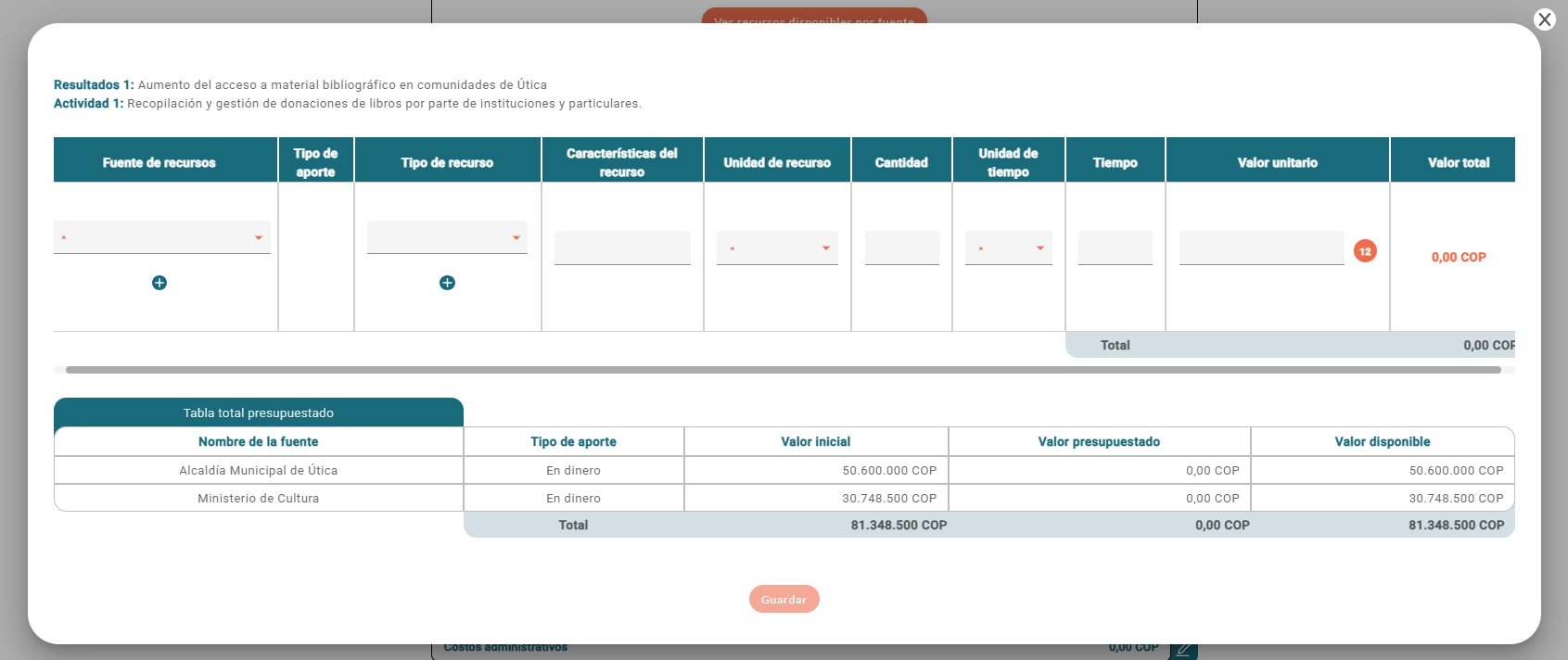This screenshot has height=660, width=1568.
Task: Focus the Características del recurso field
Action: (622, 248)
